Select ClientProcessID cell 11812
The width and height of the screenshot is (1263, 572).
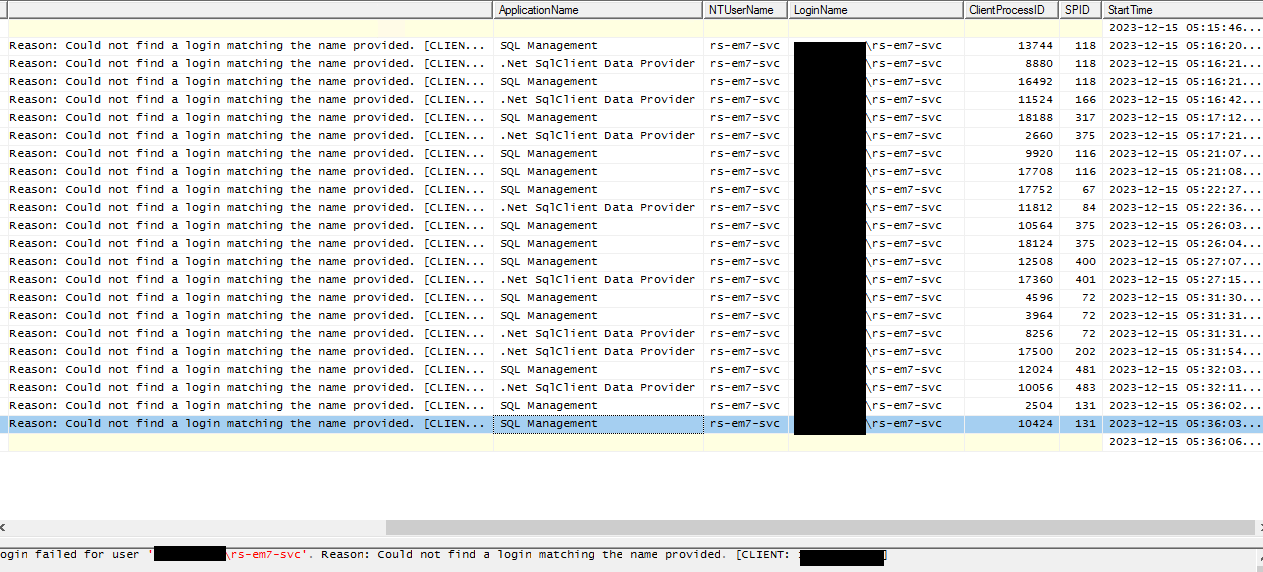click(1012, 207)
